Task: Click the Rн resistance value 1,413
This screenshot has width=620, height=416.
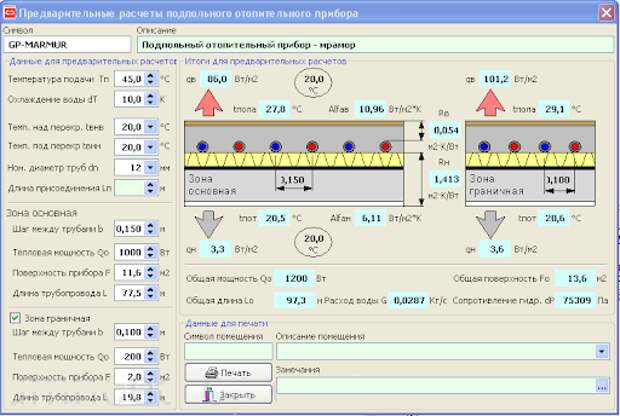Action: click(446, 179)
